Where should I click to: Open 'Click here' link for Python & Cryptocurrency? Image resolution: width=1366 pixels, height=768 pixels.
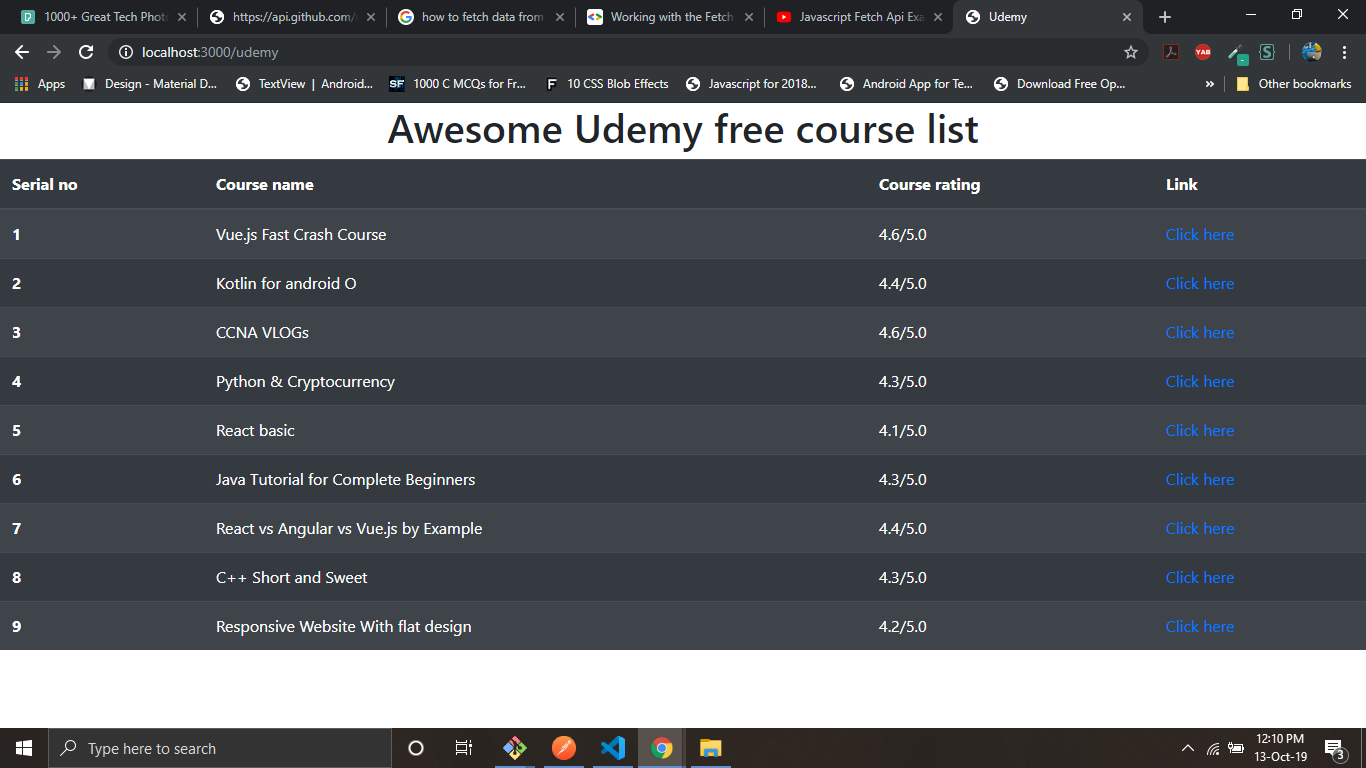pyautogui.click(x=1199, y=381)
